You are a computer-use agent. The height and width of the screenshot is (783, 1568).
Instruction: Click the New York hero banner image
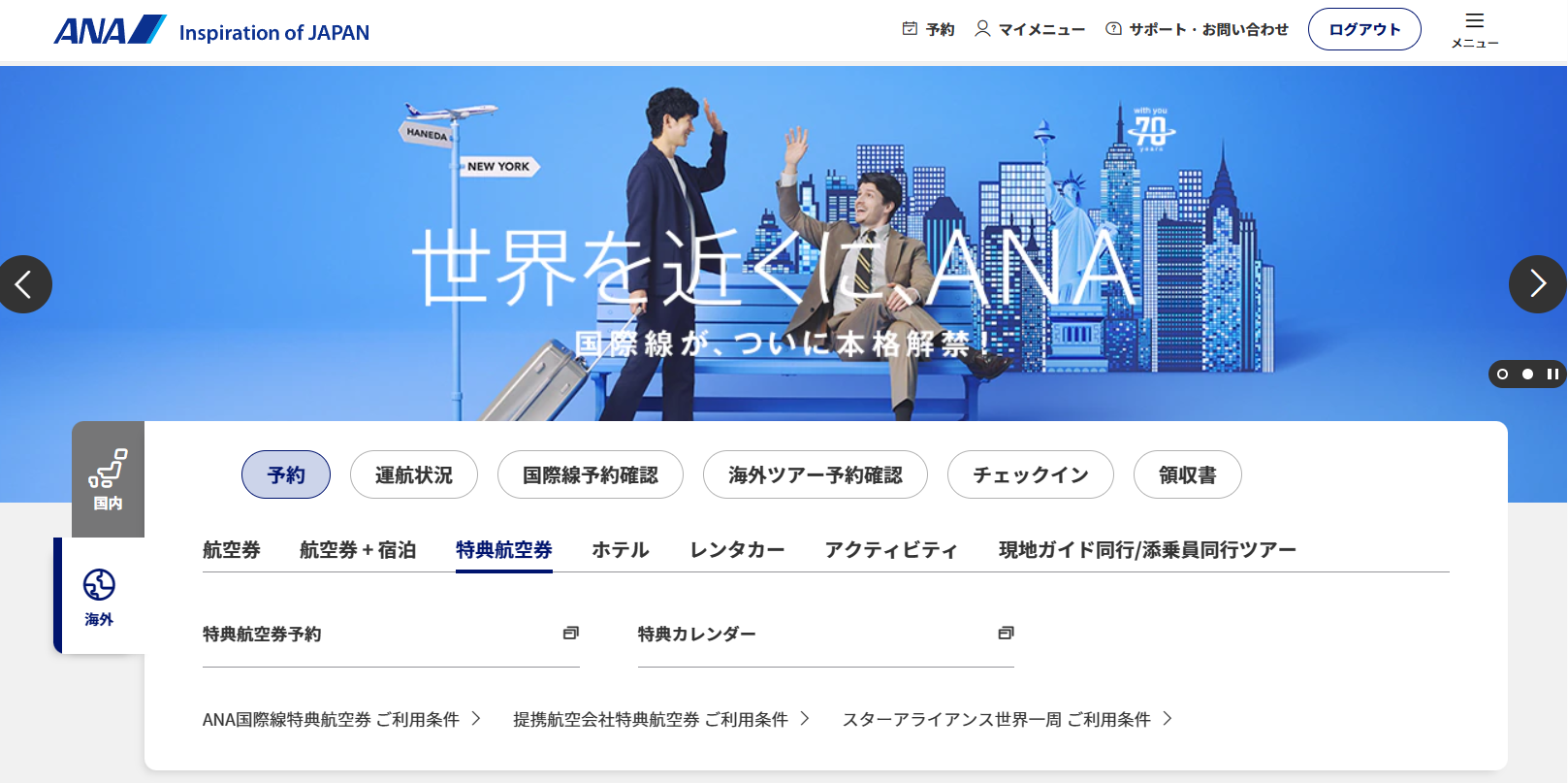[x=784, y=243]
